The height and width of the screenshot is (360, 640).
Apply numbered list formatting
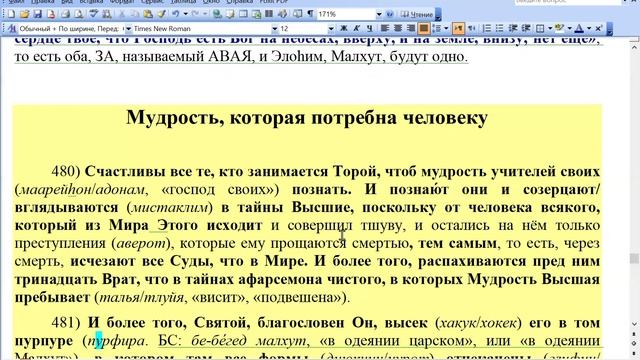487,29
